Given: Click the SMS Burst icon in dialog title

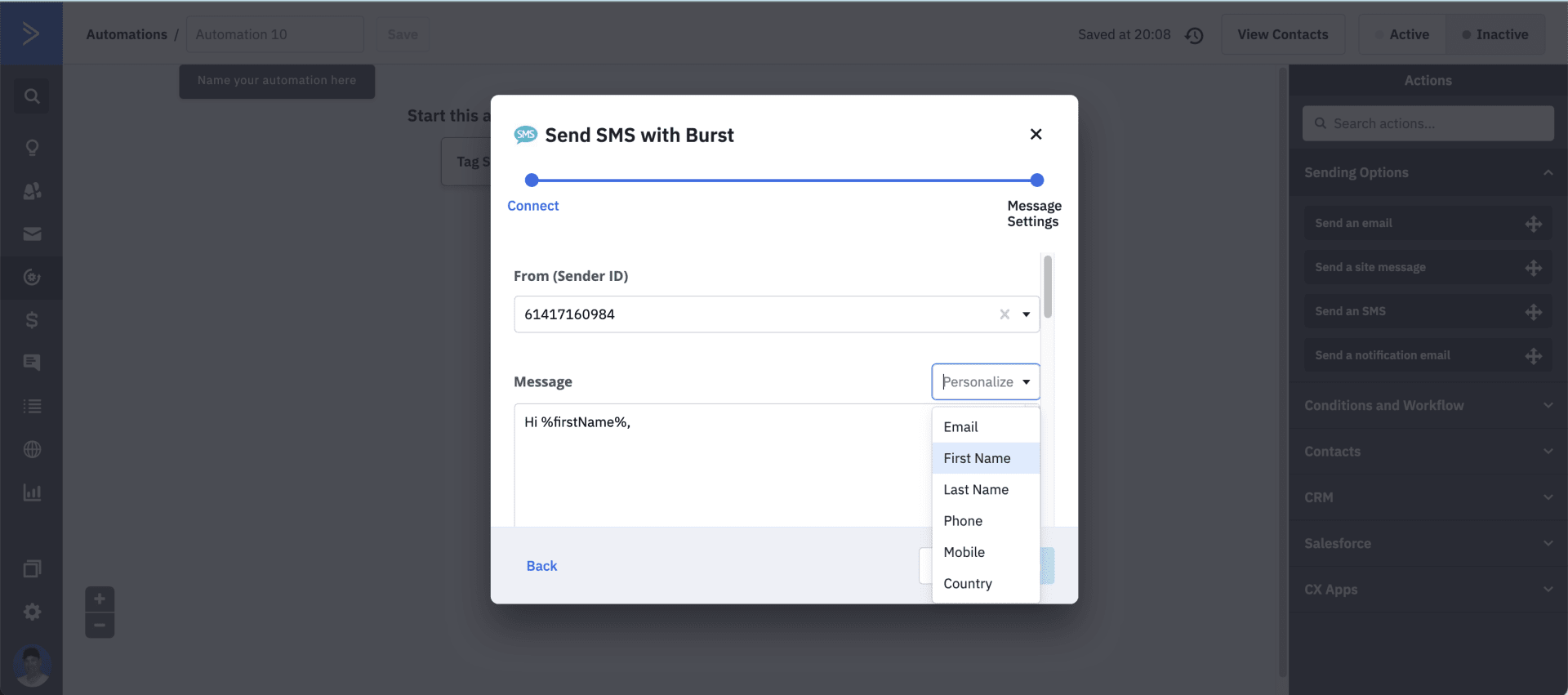Looking at the screenshot, I should click(x=525, y=135).
